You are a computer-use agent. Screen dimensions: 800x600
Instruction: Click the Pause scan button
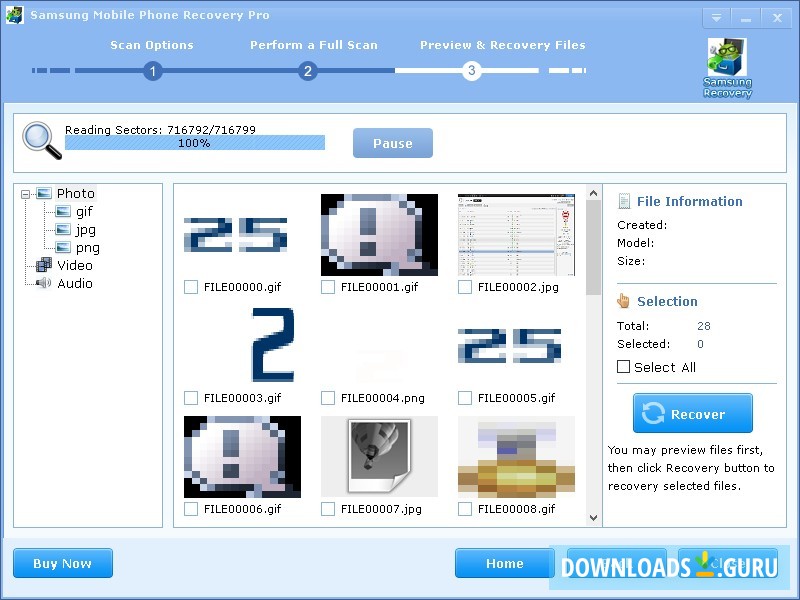[x=393, y=143]
